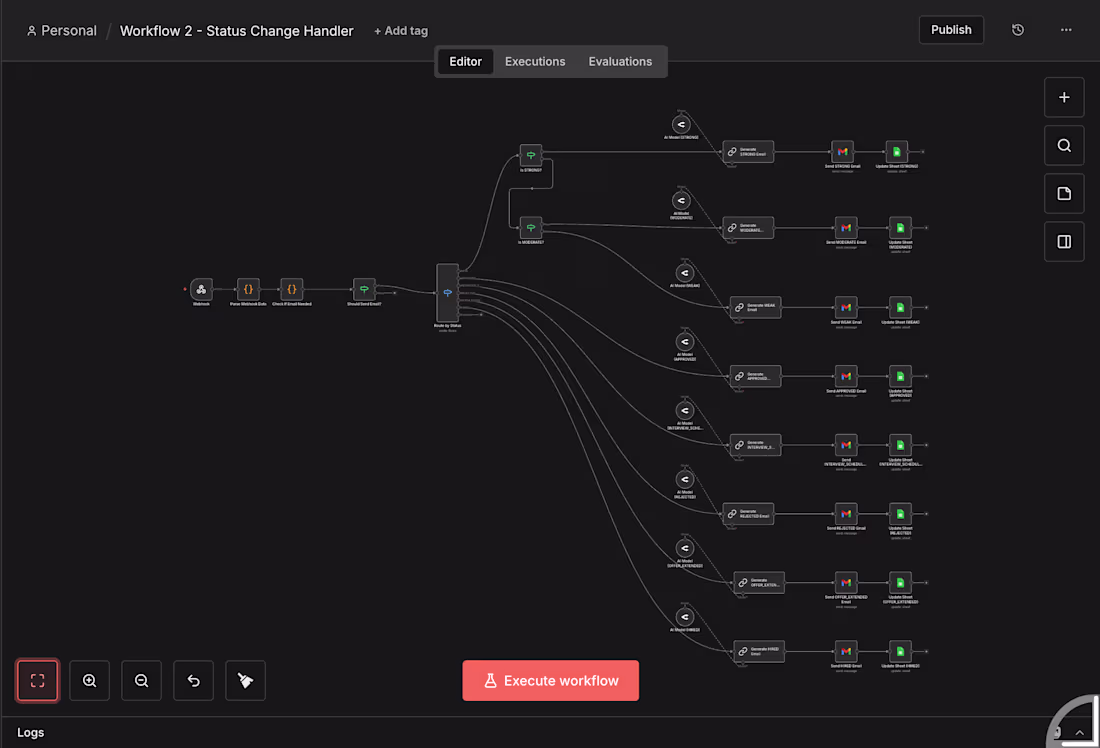Image resolution: width=1100 pixels, height=748 pixels.
Task: Open the Should Send Email? node
Action: click(364, 289)
